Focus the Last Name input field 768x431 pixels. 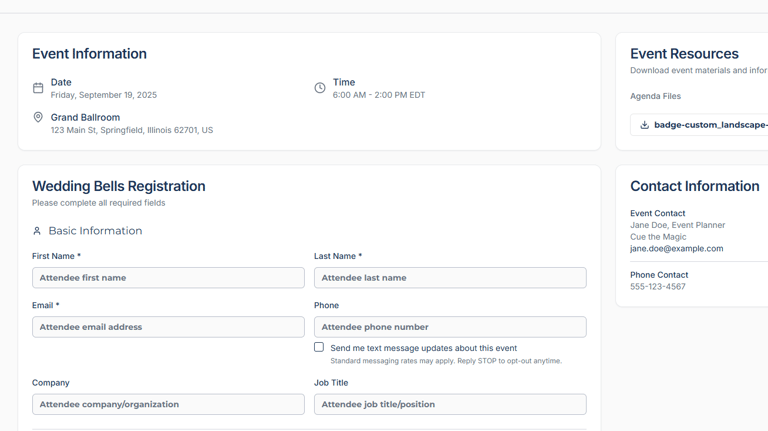[x=450, y=278]
